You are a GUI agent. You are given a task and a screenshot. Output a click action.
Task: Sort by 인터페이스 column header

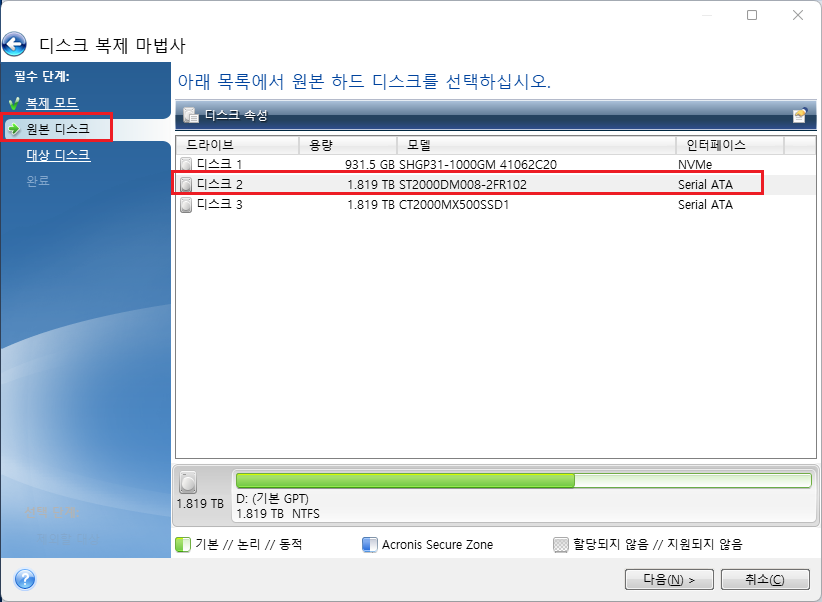point(729,145)
